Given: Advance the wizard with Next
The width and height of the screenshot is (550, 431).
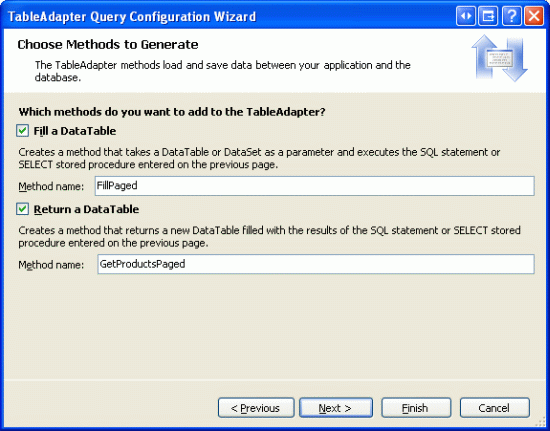Looking at the screenshot, I should point(336,408).
